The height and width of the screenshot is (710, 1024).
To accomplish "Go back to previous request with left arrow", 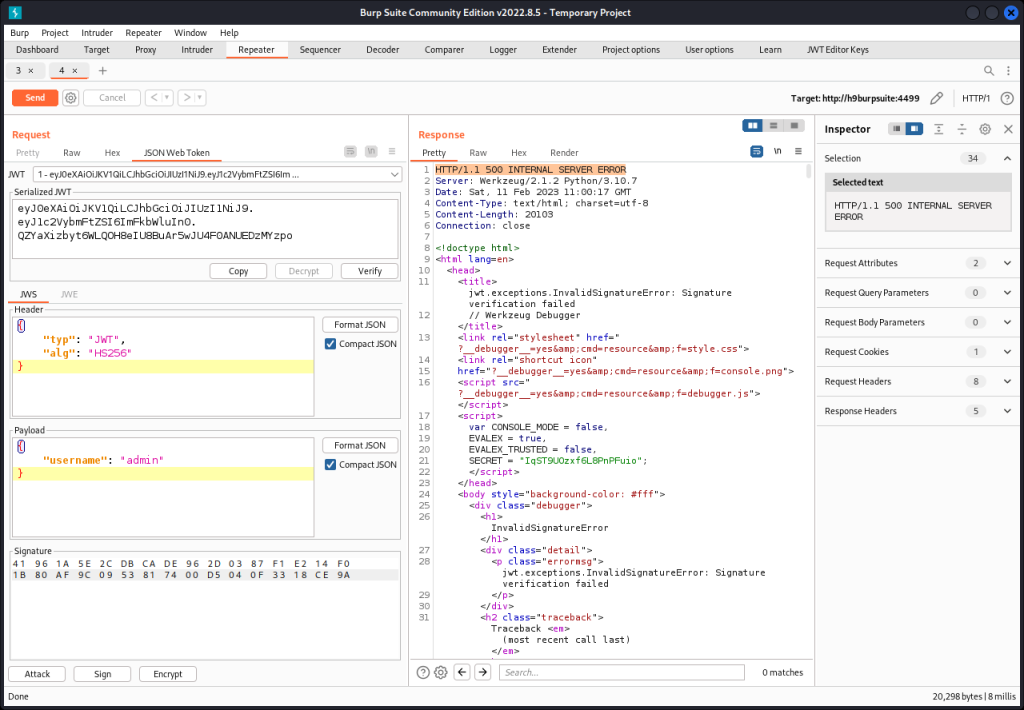I will click(154, 98).
